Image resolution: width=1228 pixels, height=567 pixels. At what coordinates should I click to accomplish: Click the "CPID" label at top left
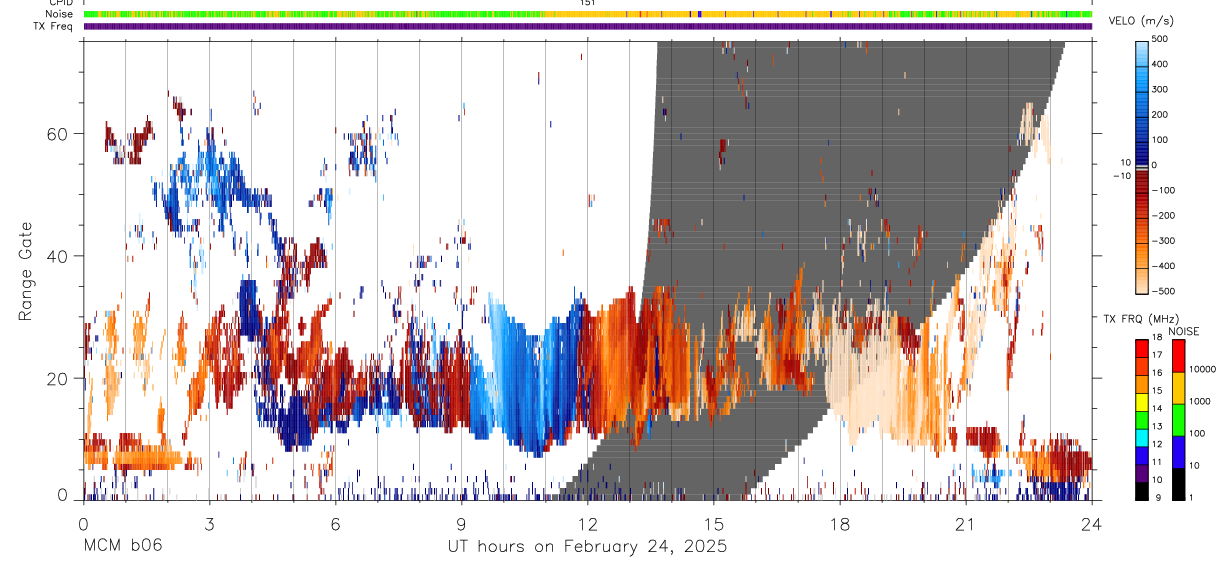coord(59,3)
